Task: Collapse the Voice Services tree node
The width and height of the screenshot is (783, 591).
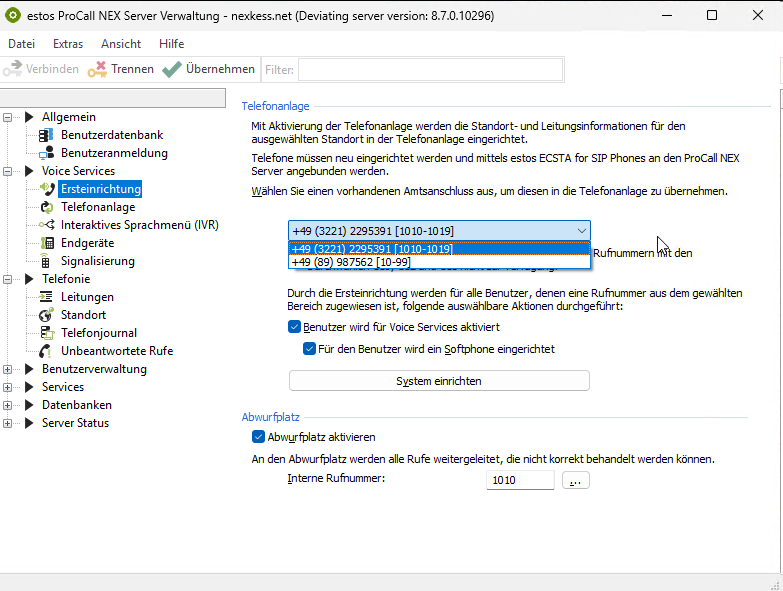Action: click(9, 171)
